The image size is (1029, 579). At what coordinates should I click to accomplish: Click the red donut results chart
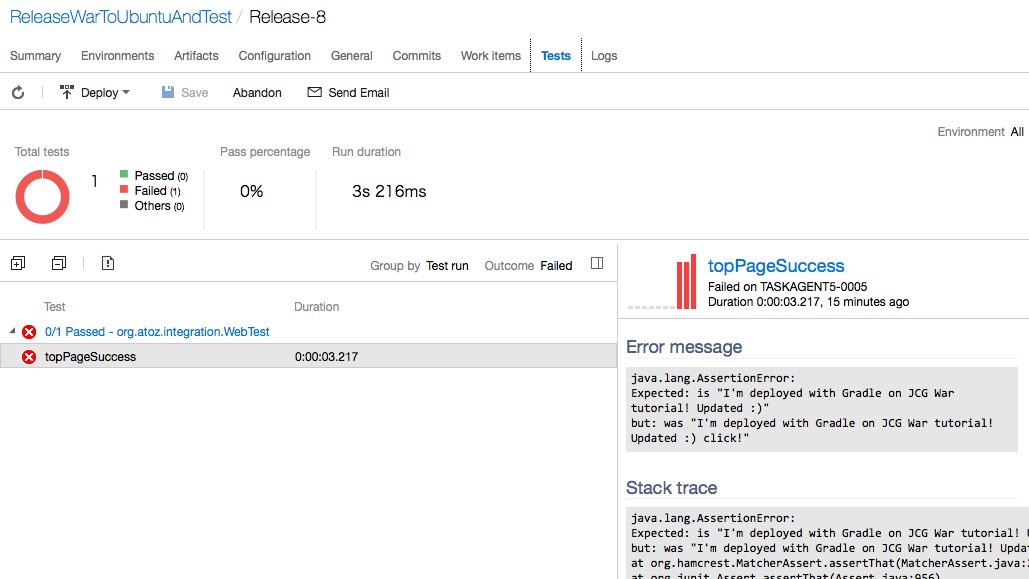[42, 197]
